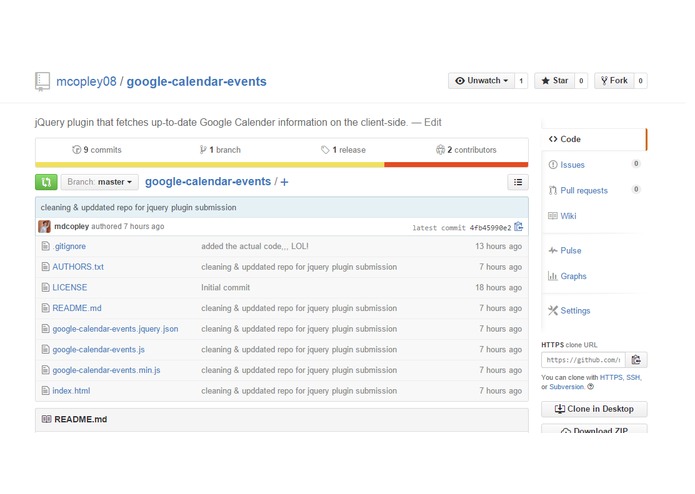The height and width of the screenshot is (494, 695).
Task: Click the mcopley08 owner link
Action: coord(86,82)
